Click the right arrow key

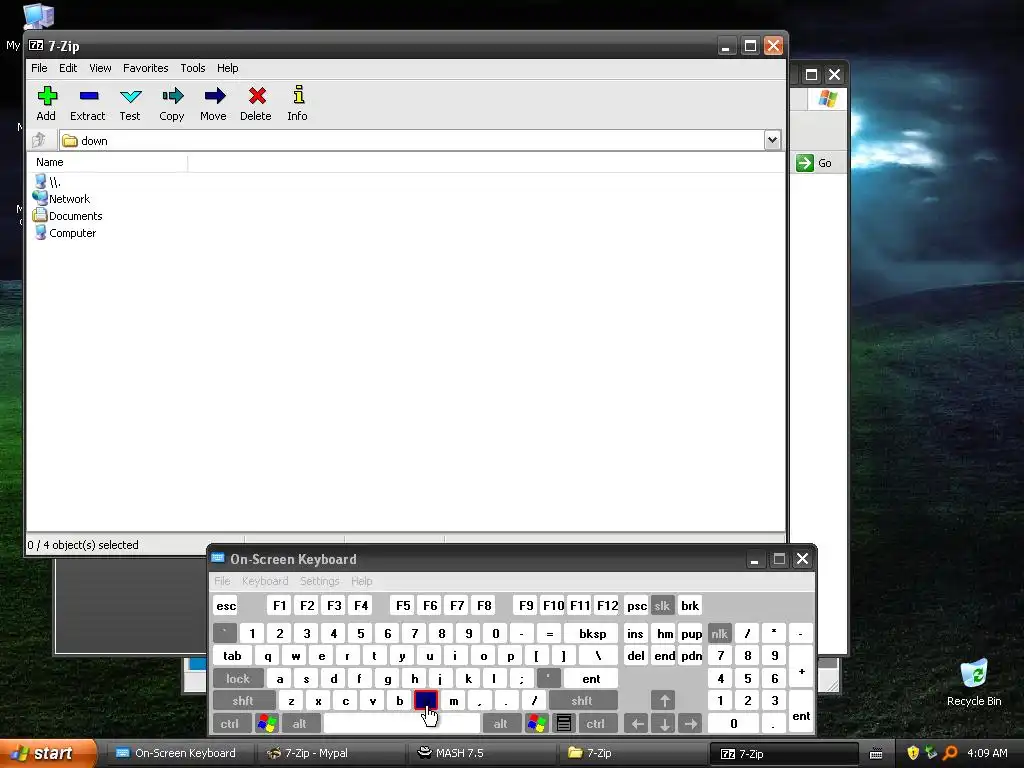click(691, 724)
